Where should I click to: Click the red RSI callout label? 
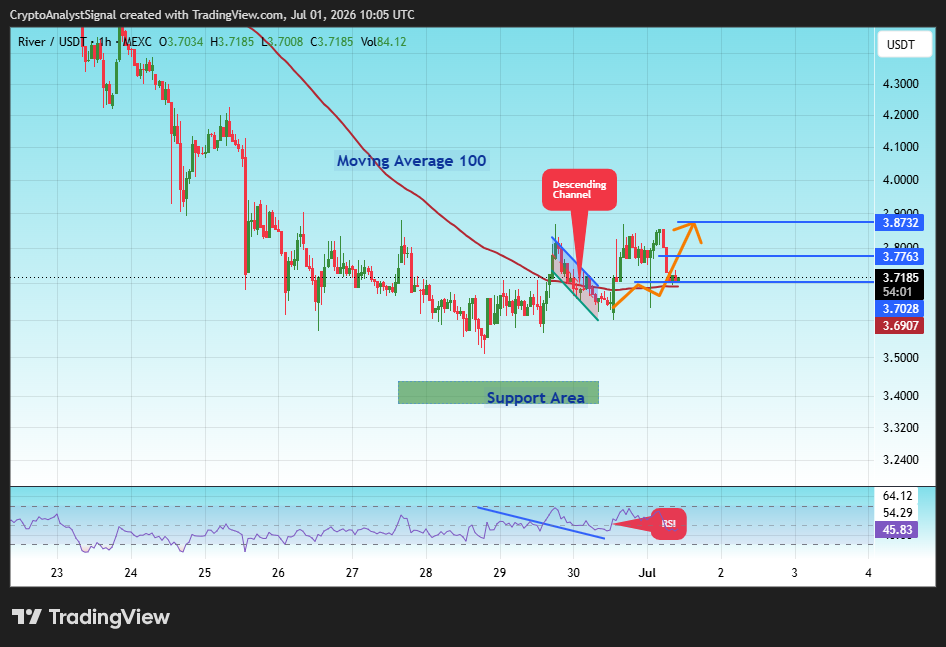click(x=668, y=523)
